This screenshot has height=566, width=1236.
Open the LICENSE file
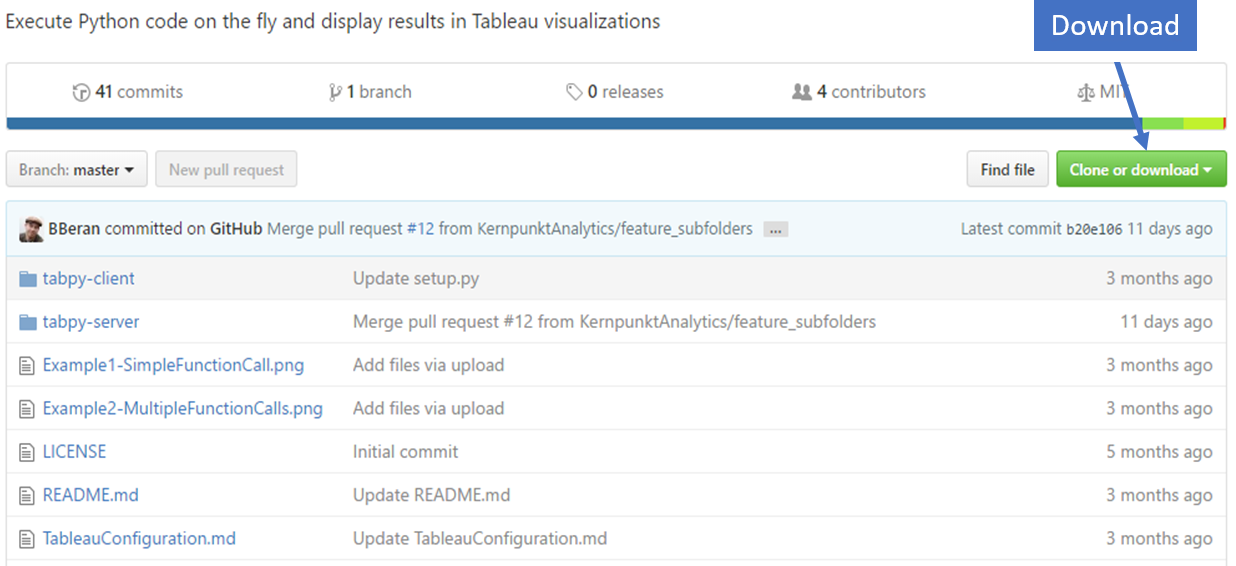click(x=74, y=452)
